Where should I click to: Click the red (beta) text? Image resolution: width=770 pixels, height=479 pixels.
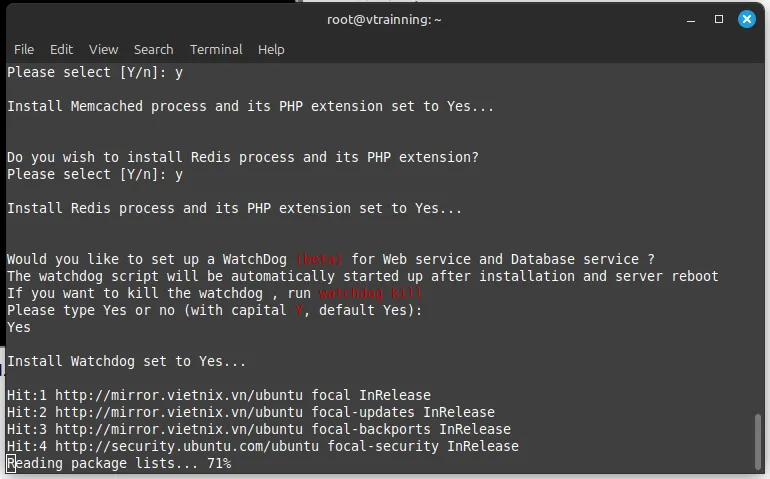pos(319,260)
